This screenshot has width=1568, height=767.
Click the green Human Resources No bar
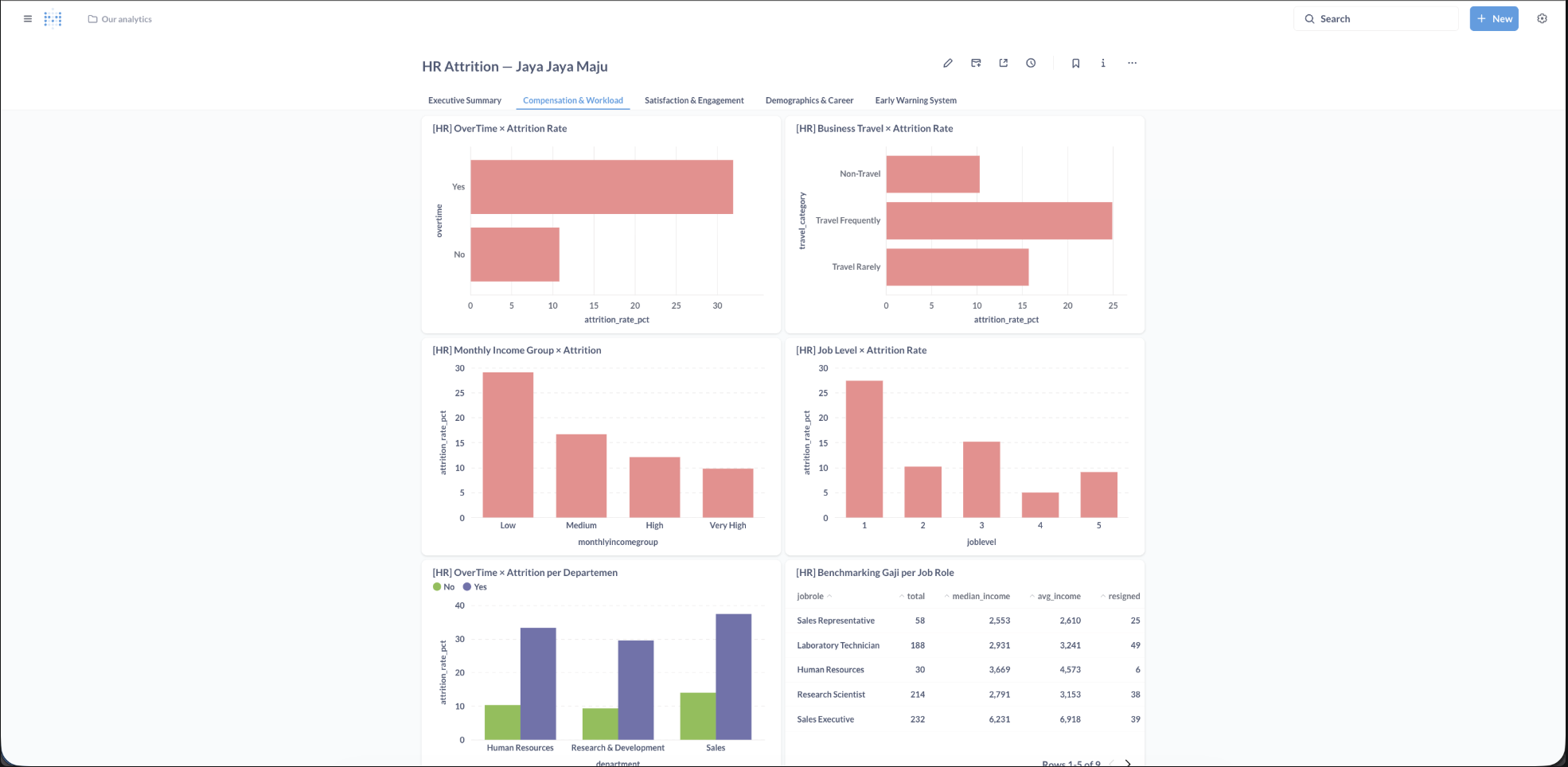pos(502,722)
